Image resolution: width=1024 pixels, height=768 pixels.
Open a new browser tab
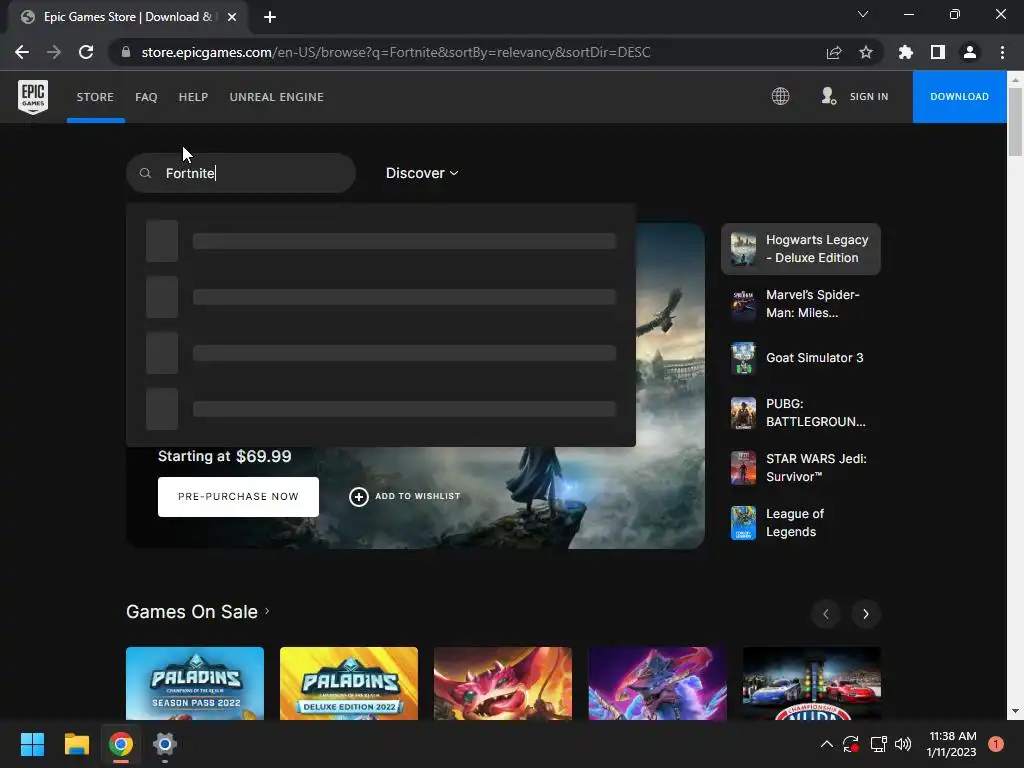pos(270,17)
